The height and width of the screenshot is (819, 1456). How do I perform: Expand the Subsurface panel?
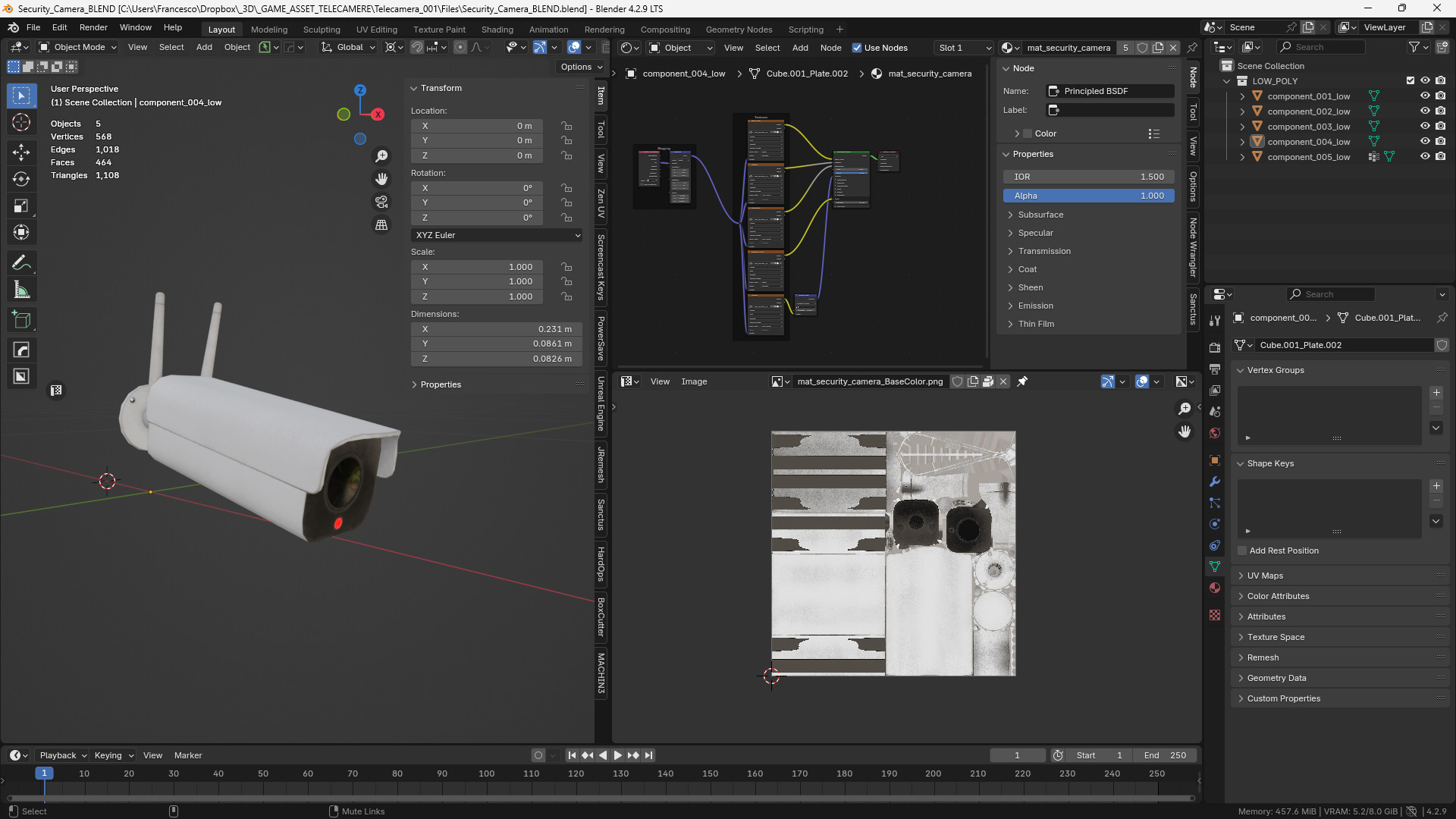point(1040,215)
